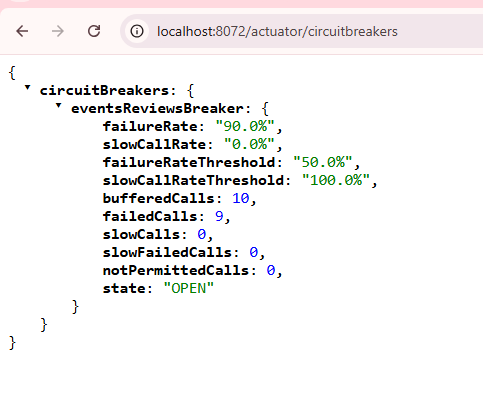Click the failureRate value "90.0%"
This screenshot has width=483, height=414.
coord(245,126)
